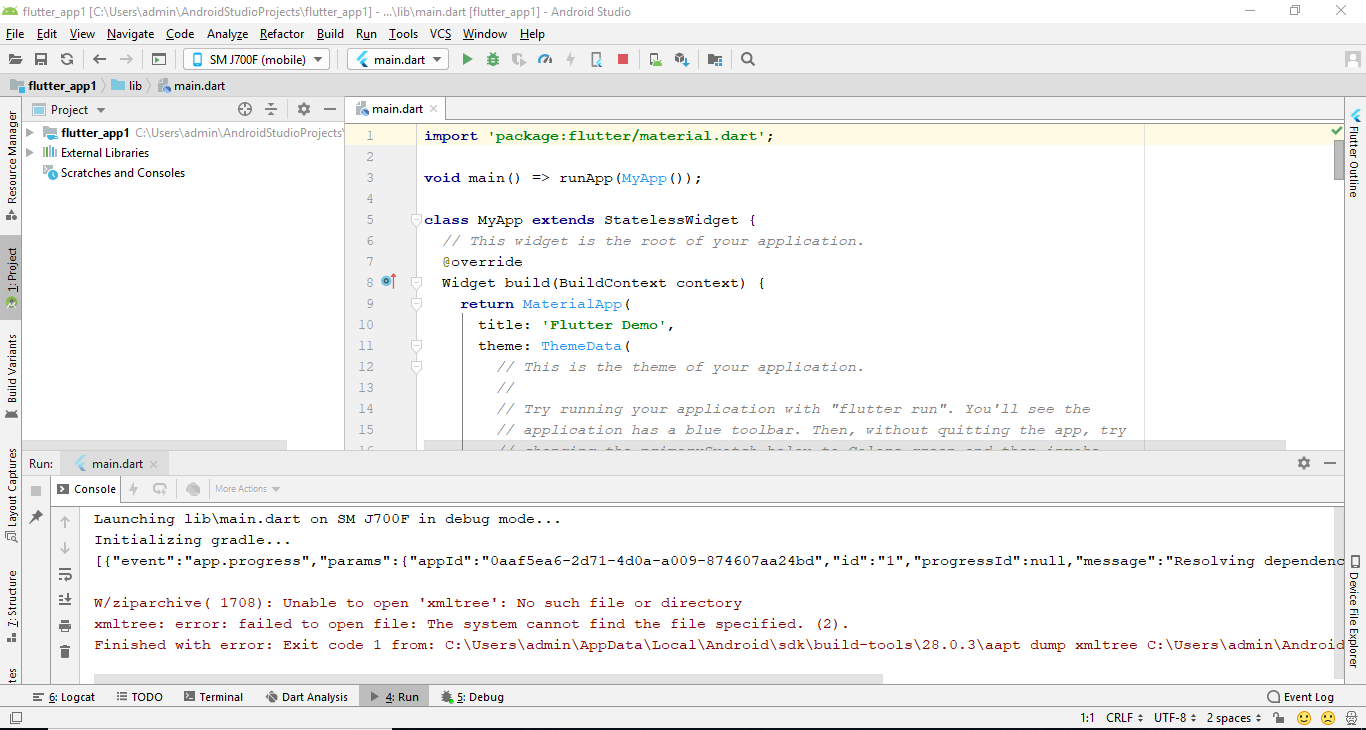Open the VCS menu
Image resolution: width=1366 pixels, height=730 pixels.
[441, 34]
